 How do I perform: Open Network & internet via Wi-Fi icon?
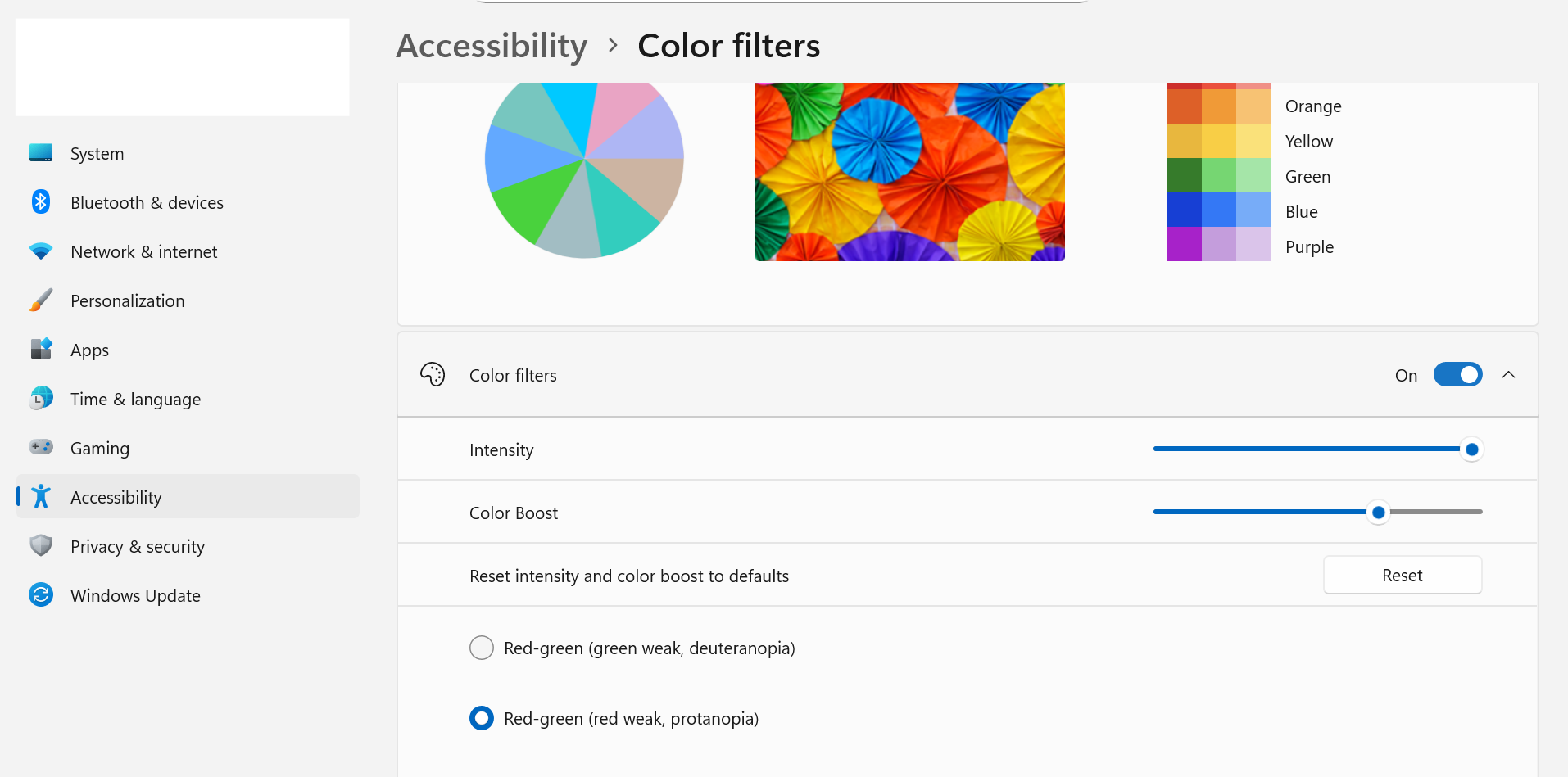tap(41, 251)
